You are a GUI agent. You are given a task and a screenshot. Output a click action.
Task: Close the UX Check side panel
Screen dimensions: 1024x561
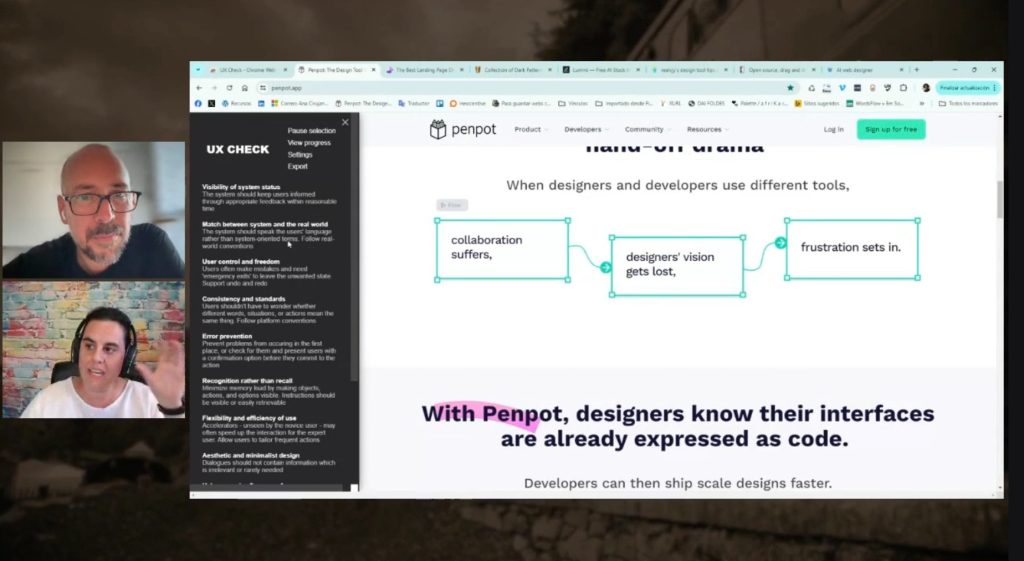(x=345, y=122)
